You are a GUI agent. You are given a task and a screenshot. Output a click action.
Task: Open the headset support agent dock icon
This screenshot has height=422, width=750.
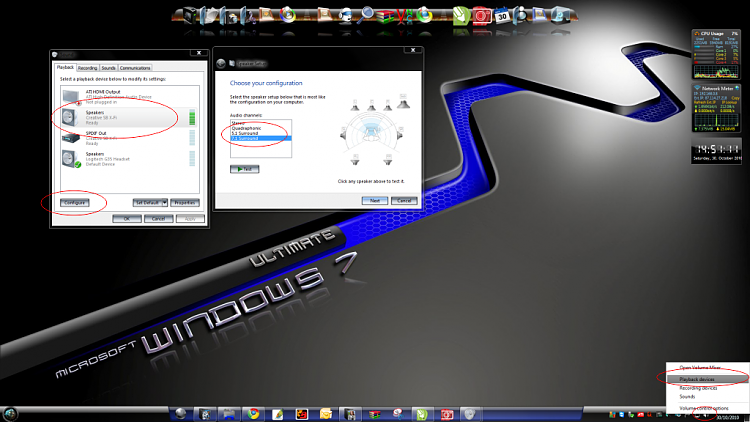(x=345, y=15)
